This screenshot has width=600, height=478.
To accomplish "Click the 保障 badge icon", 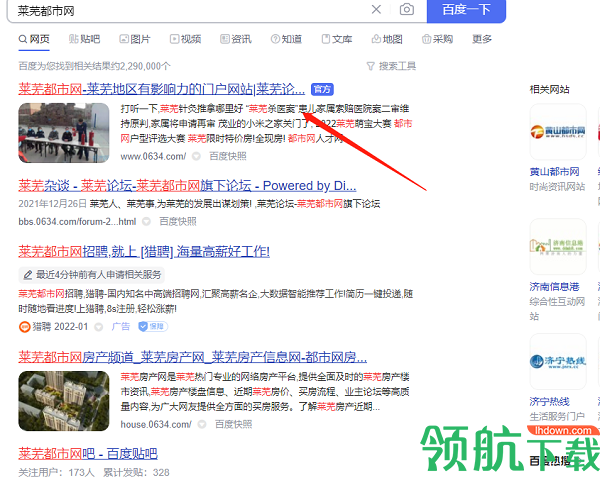I will [153, 326].
